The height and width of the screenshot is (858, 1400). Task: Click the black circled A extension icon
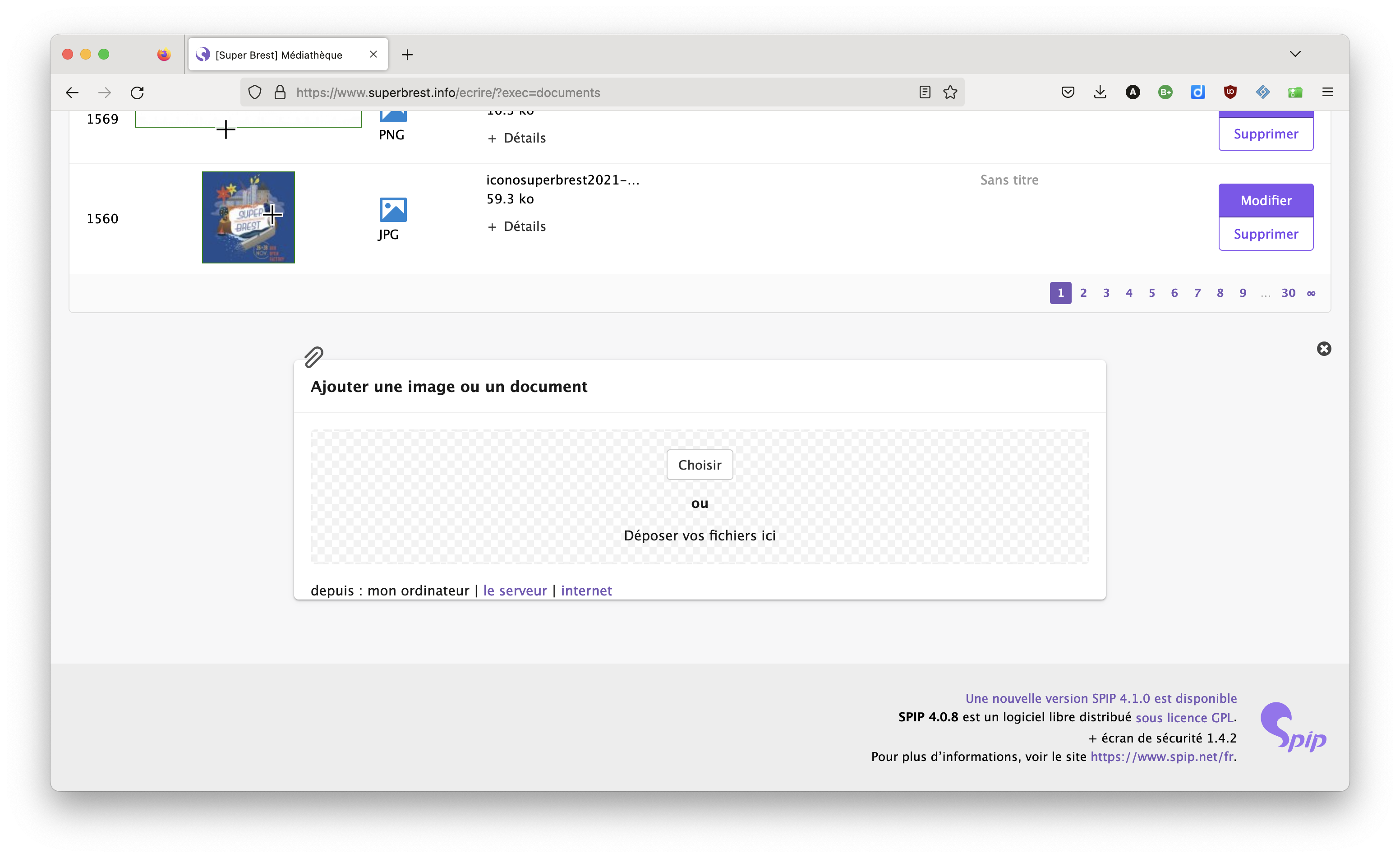click(x=1133, y=92)
